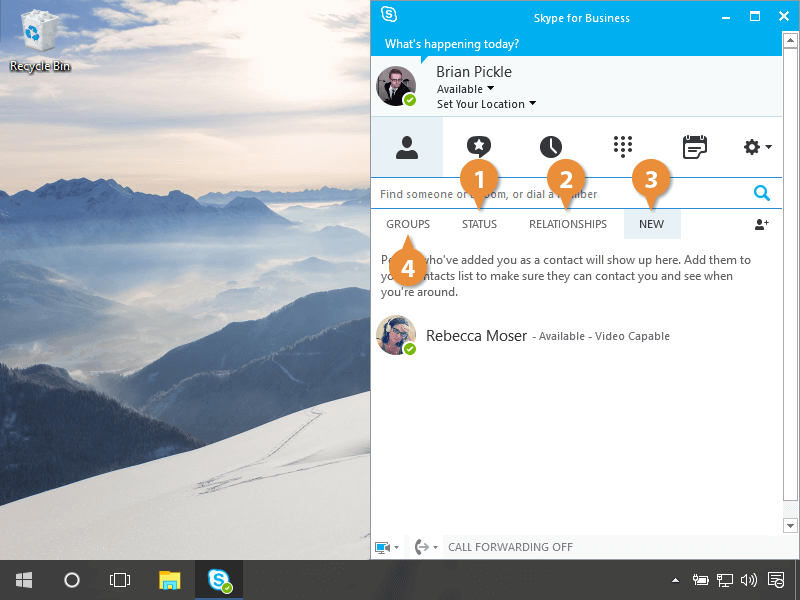Expand the Available status dropdown
The width and height of the screenshot is (800, 600).
click(466, 89)
